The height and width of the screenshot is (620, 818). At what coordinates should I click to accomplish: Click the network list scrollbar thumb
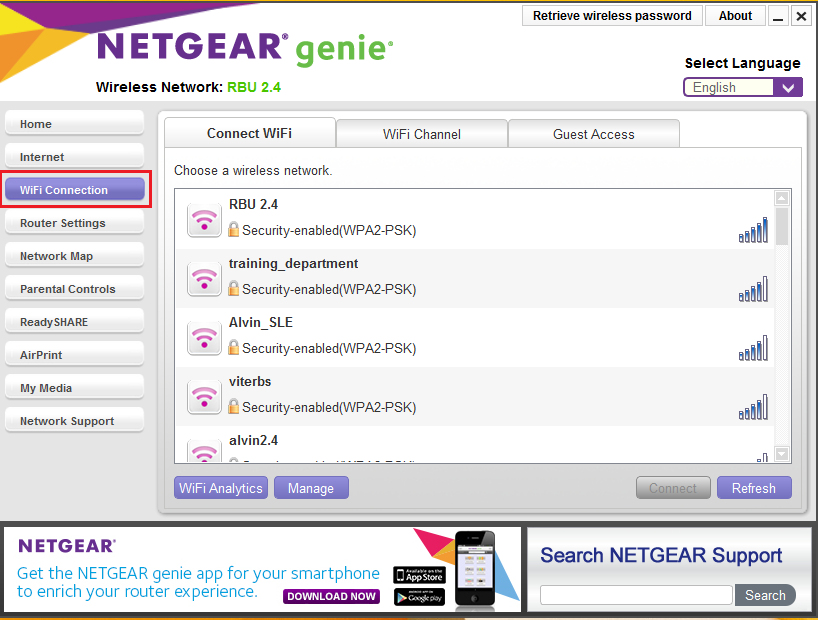pyautogui.click(x=781, y=226)
